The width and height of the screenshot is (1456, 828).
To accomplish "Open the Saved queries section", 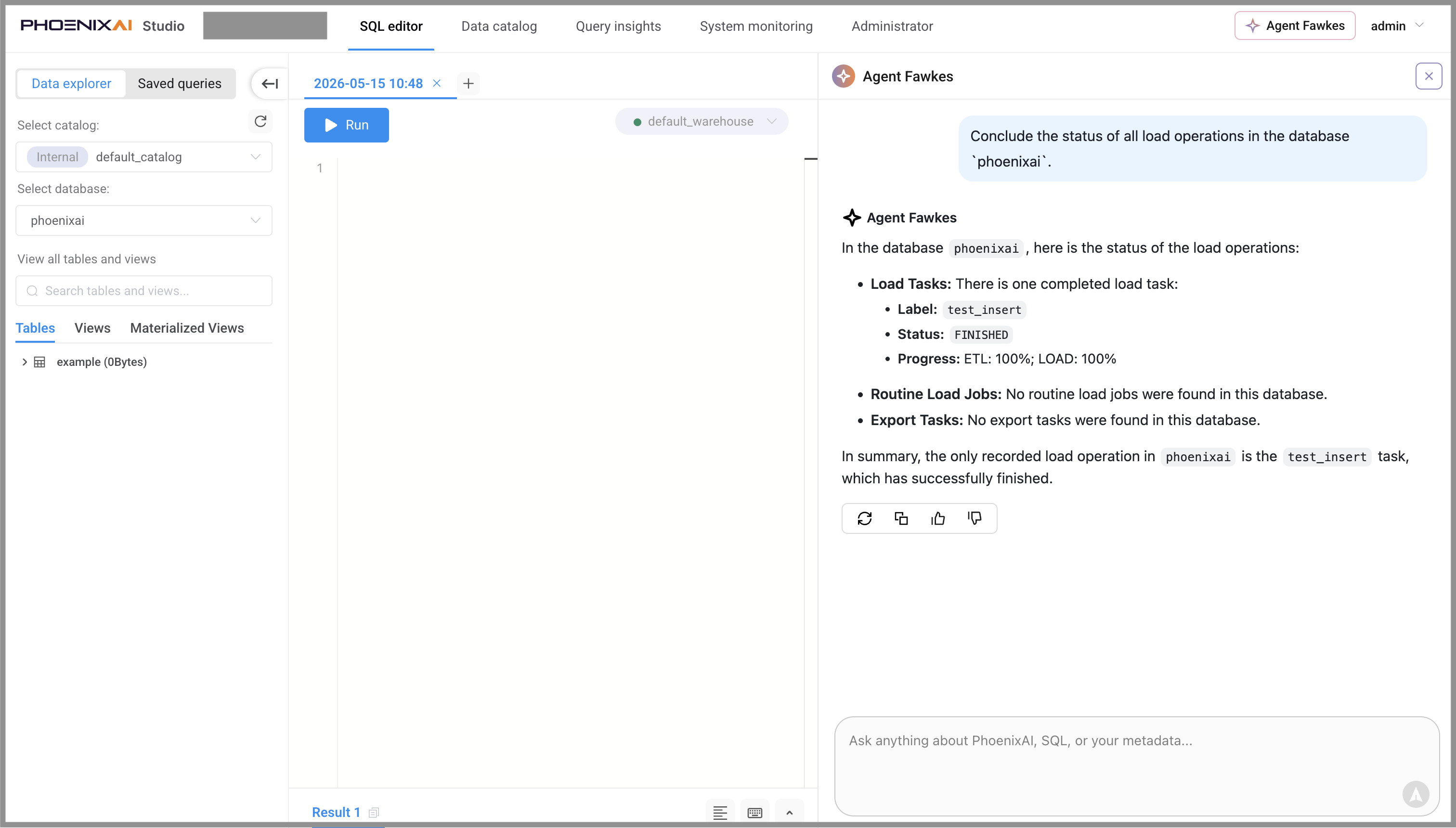I will [180, 84].
